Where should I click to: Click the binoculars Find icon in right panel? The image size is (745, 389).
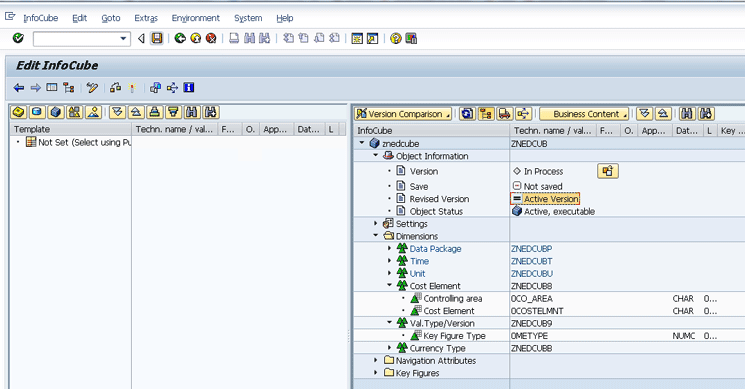coord(686,114)
